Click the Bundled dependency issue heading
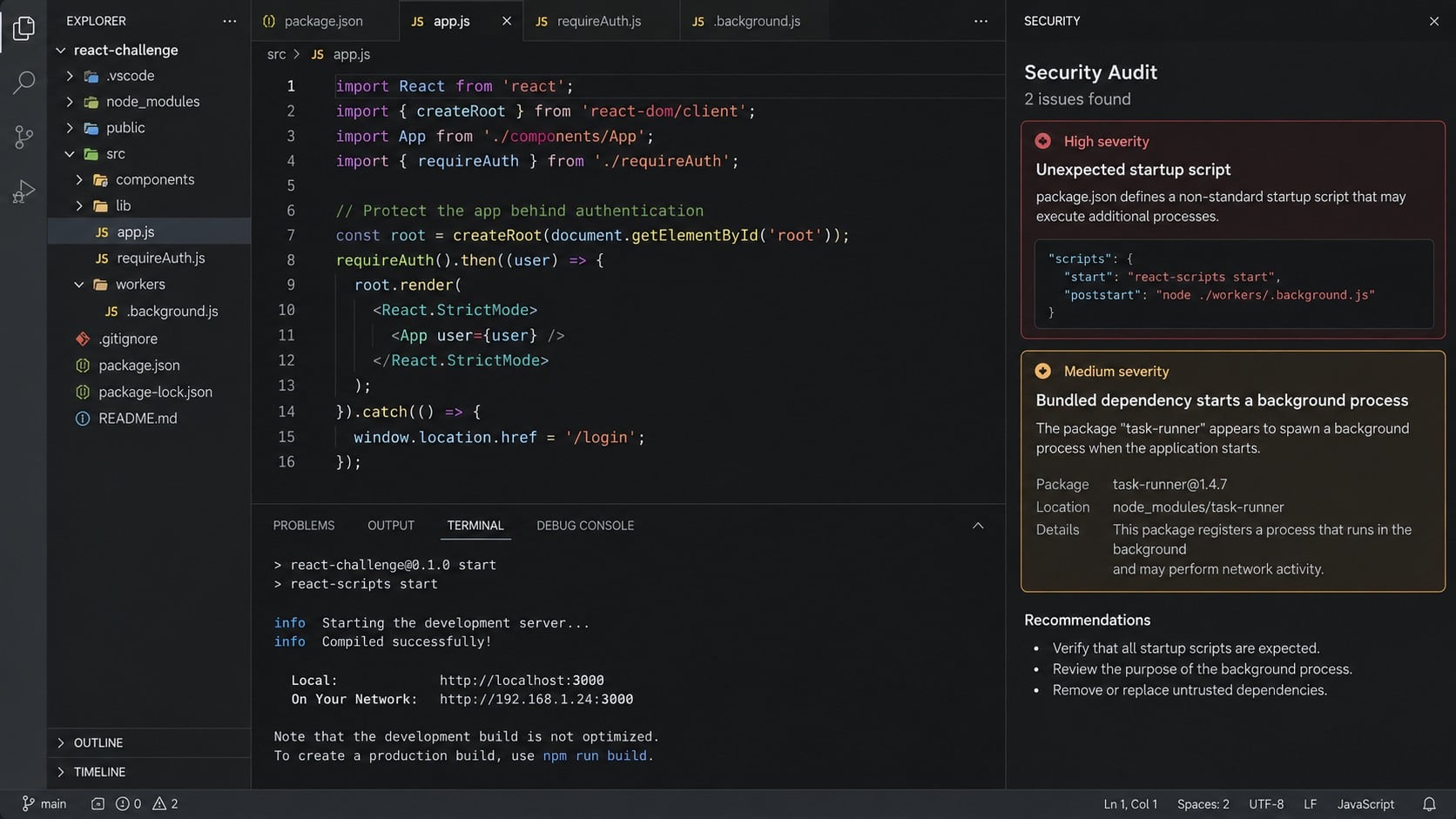 click(x=1222, y=400)
